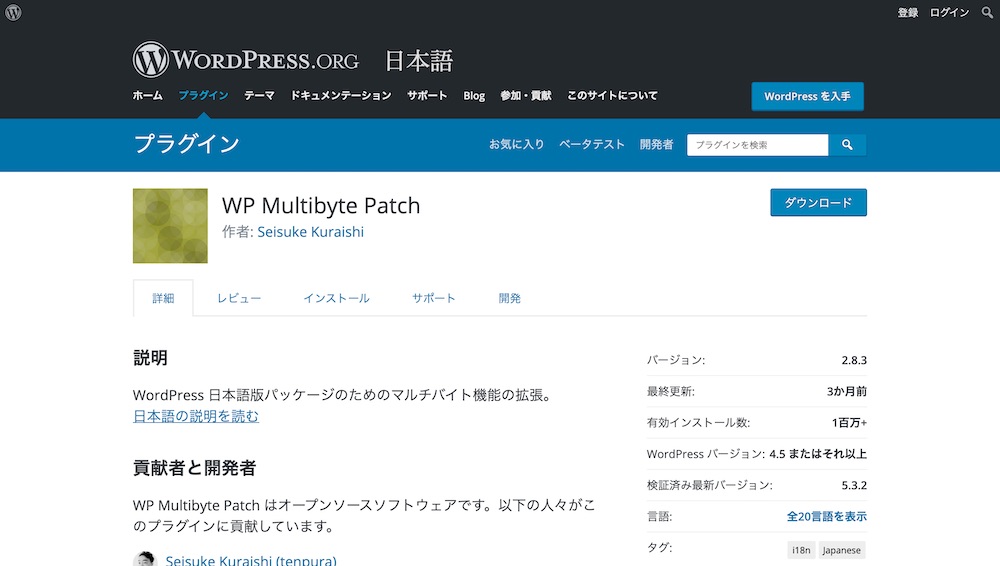Open 登録 registration link
Viewport: 1000px width, 566px height.
point(908,13)
